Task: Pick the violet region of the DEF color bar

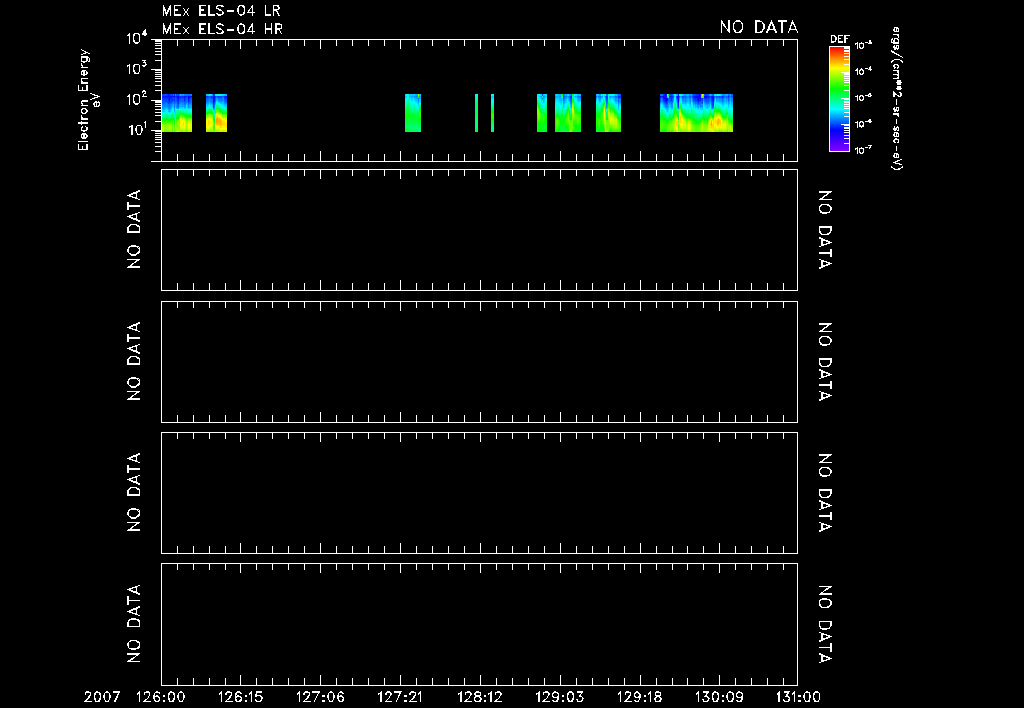Action: click(839, 145)
